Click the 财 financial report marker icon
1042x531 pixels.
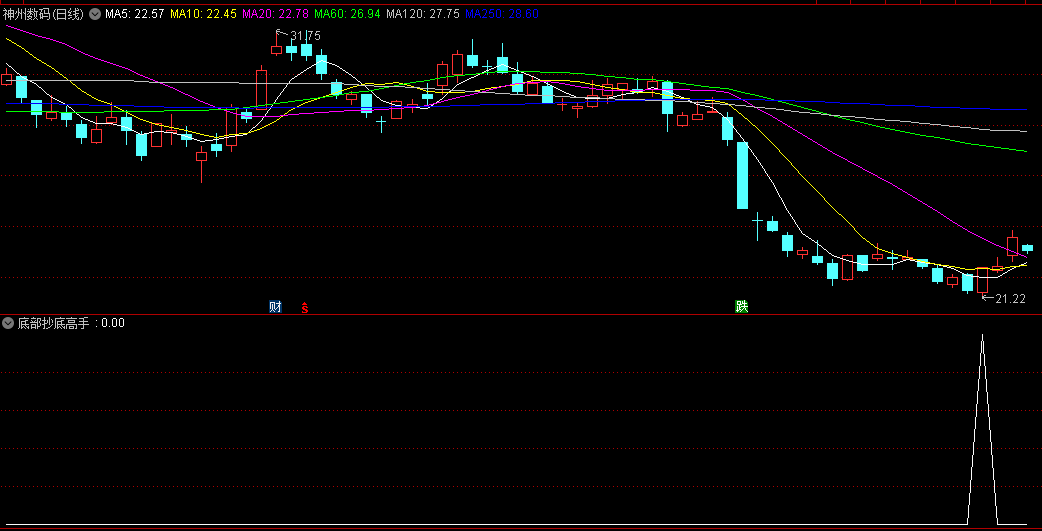(x=275, y=307)
